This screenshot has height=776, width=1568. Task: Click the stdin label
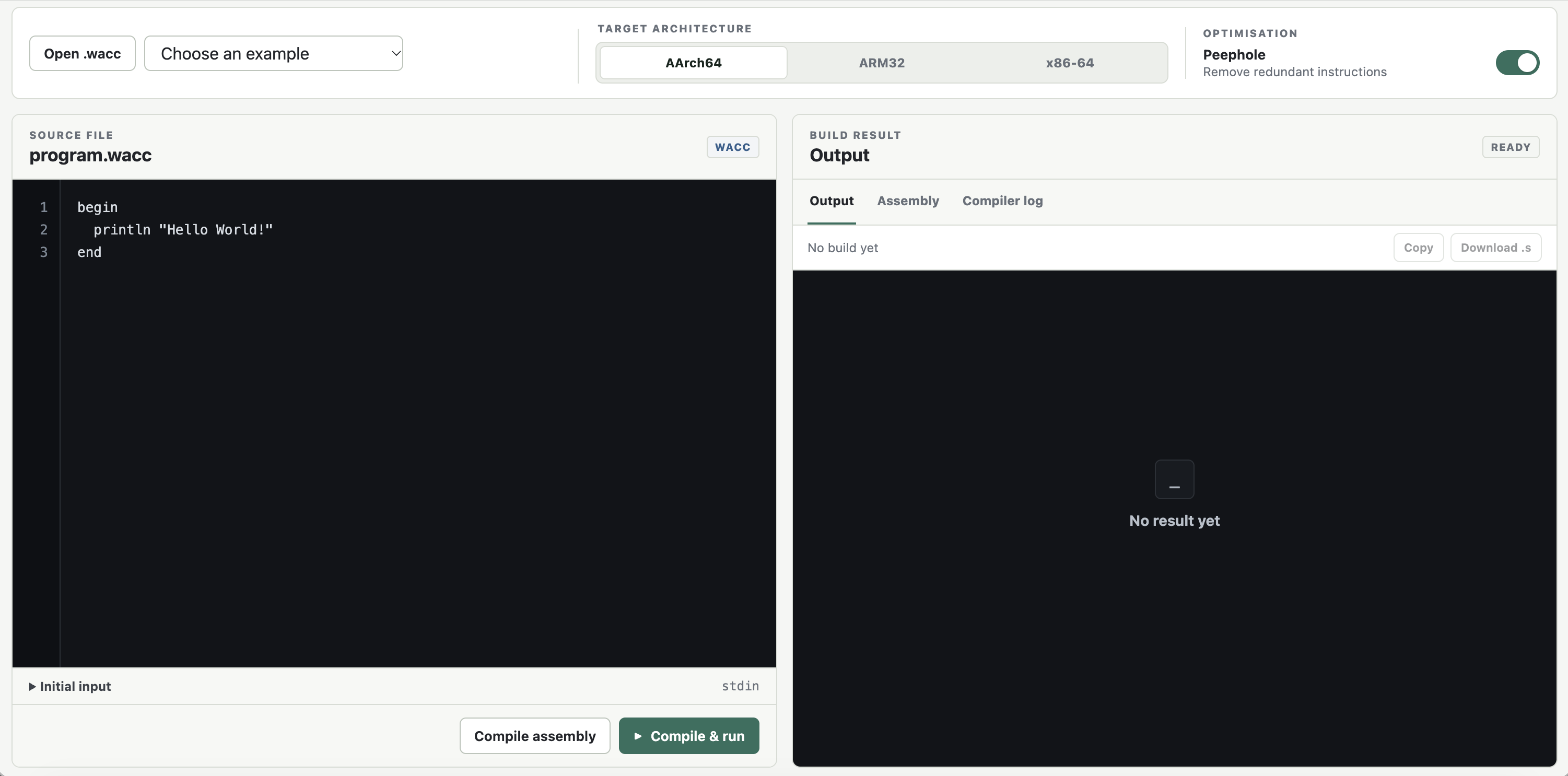click(x=740, y=686)
